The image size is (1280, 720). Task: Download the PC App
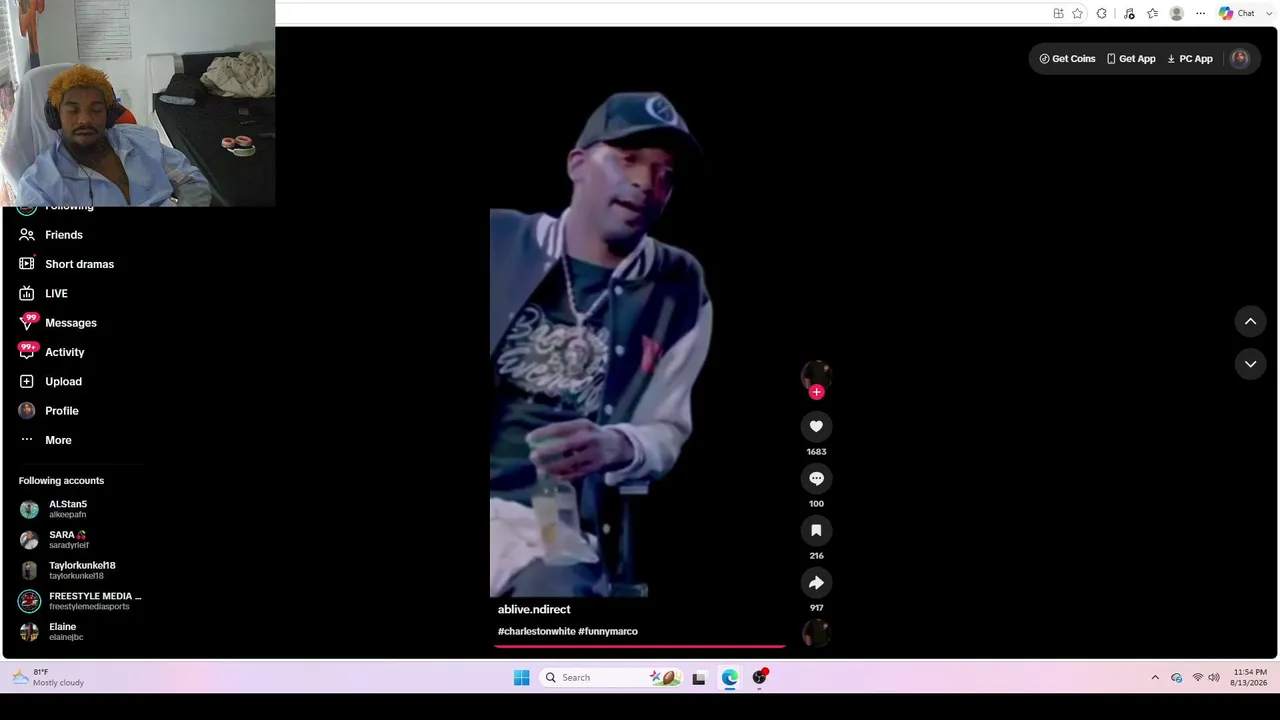click(x=1190, y=59)
